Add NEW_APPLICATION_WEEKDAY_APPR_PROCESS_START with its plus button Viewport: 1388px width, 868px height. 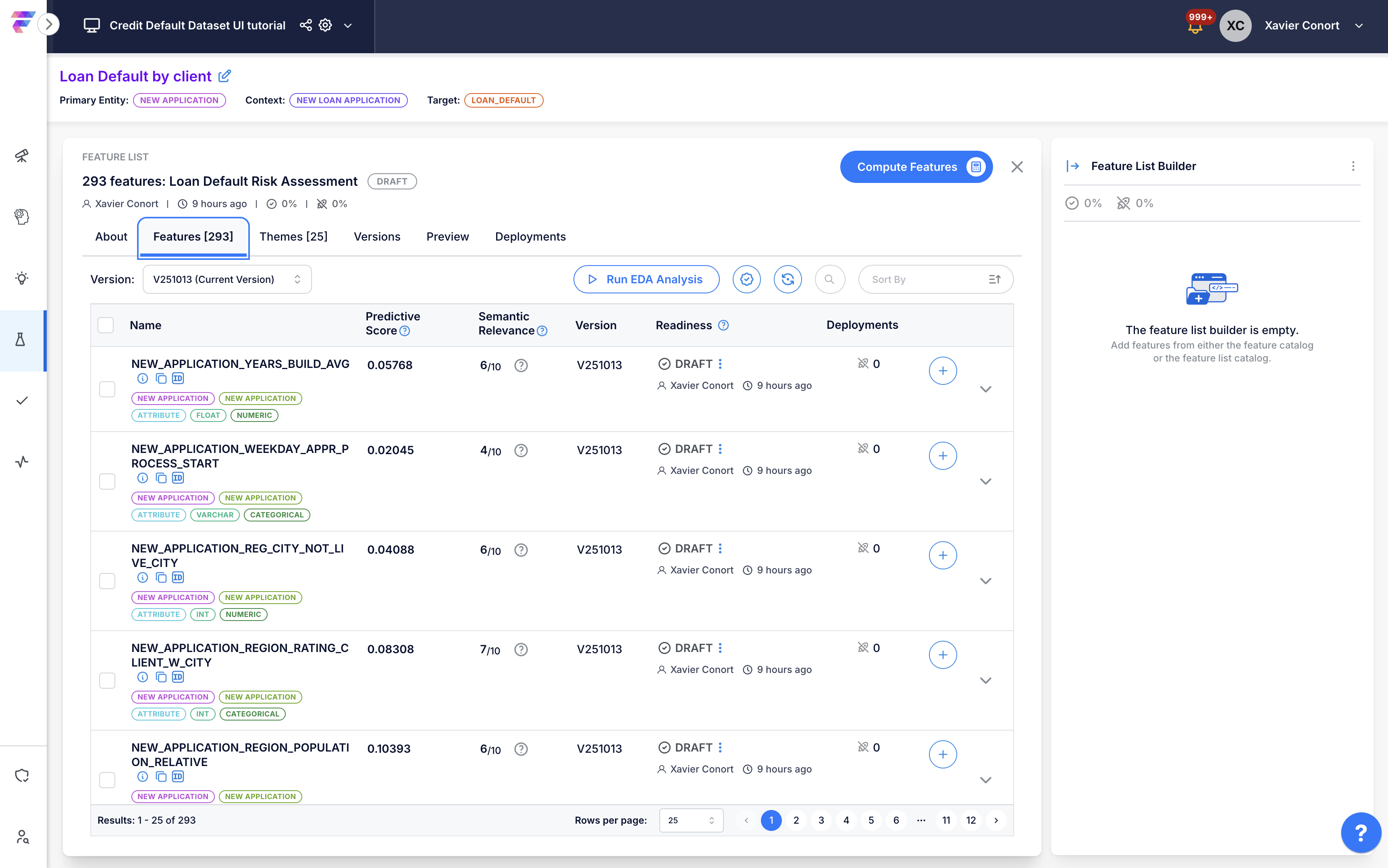coord(943,456)
